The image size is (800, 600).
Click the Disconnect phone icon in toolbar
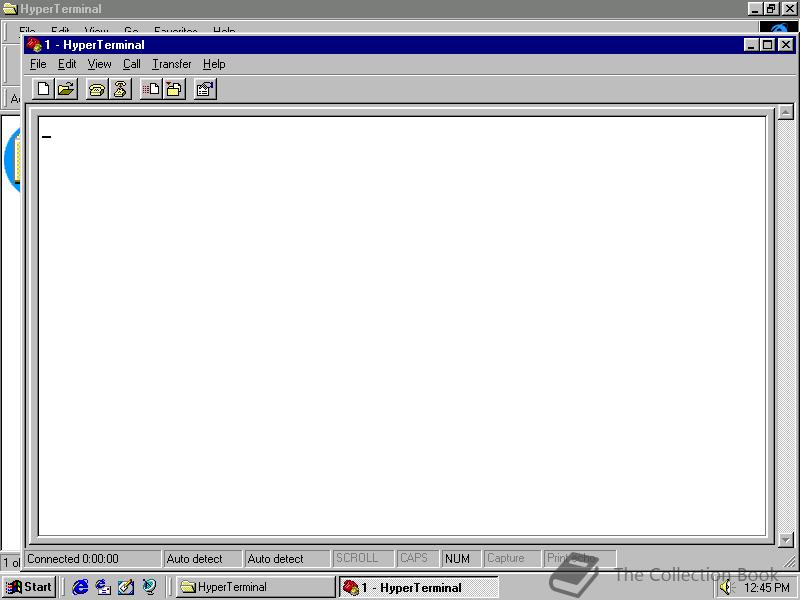[x=120, y=89]
